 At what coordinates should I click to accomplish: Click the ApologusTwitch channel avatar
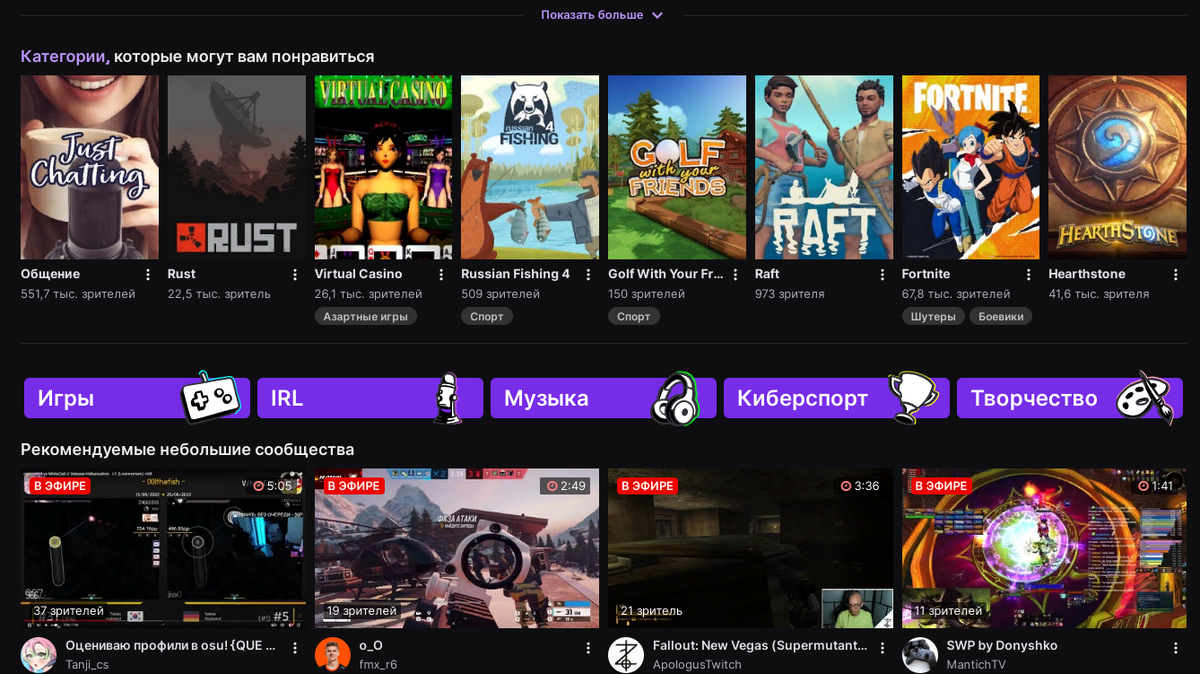tap(626, 655)
